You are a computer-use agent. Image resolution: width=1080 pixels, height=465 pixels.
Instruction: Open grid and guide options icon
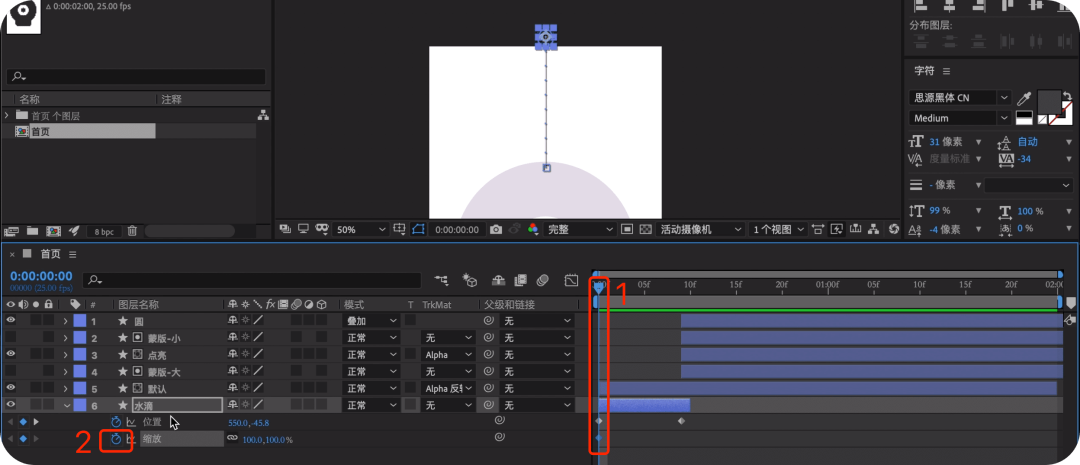coord(399,229)
